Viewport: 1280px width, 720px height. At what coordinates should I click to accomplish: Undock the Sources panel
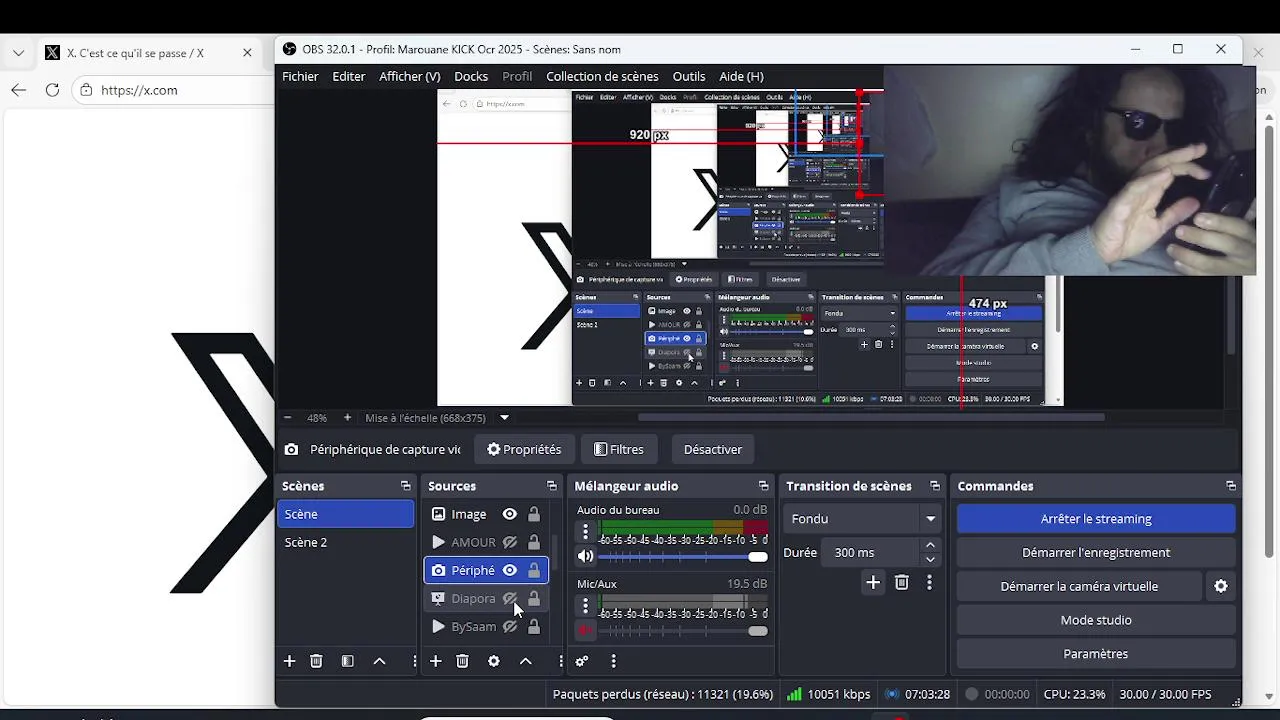[x=551, y=486]
